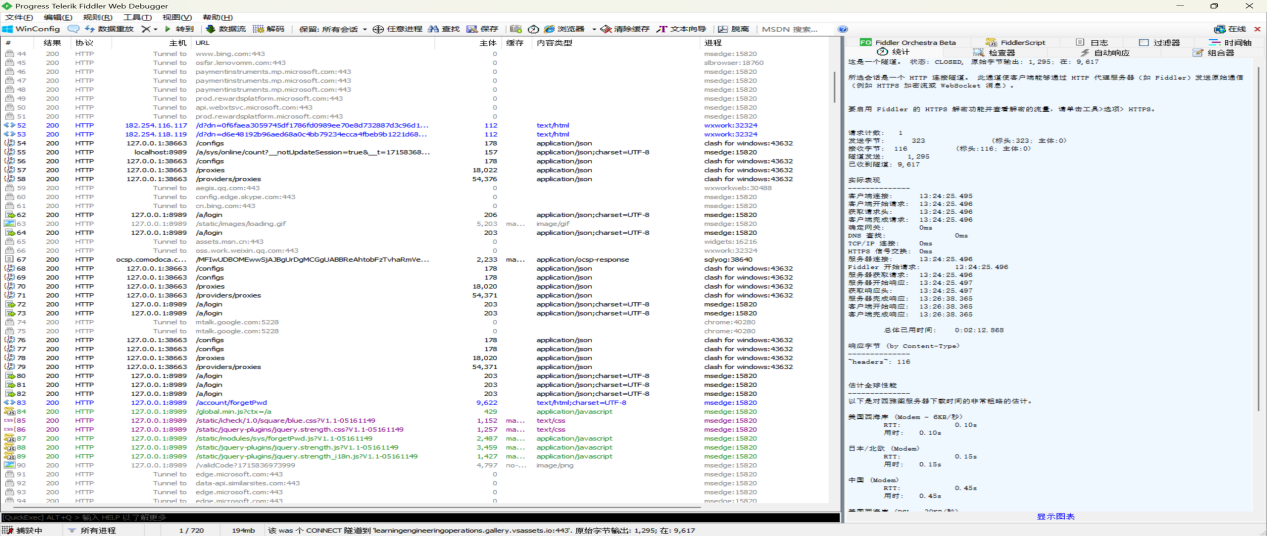Open the 编辑 (Edit) menu
Viewport: 1267px width, 536px height.
58,17
